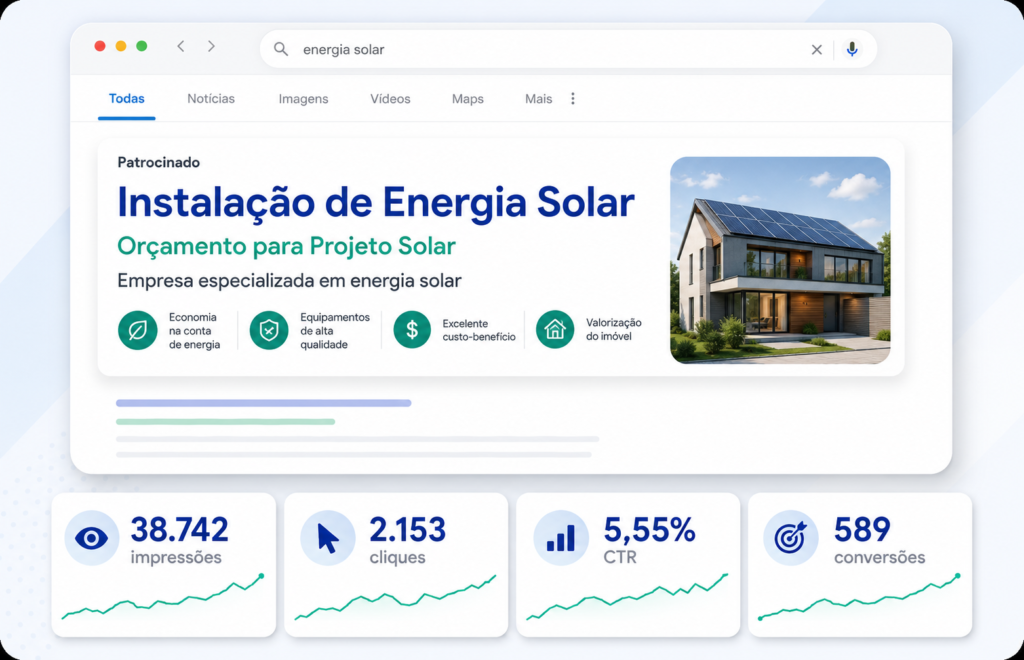The image size is (1024, 660).
Task: Select the Todas tab
Action: click(127, 99)
